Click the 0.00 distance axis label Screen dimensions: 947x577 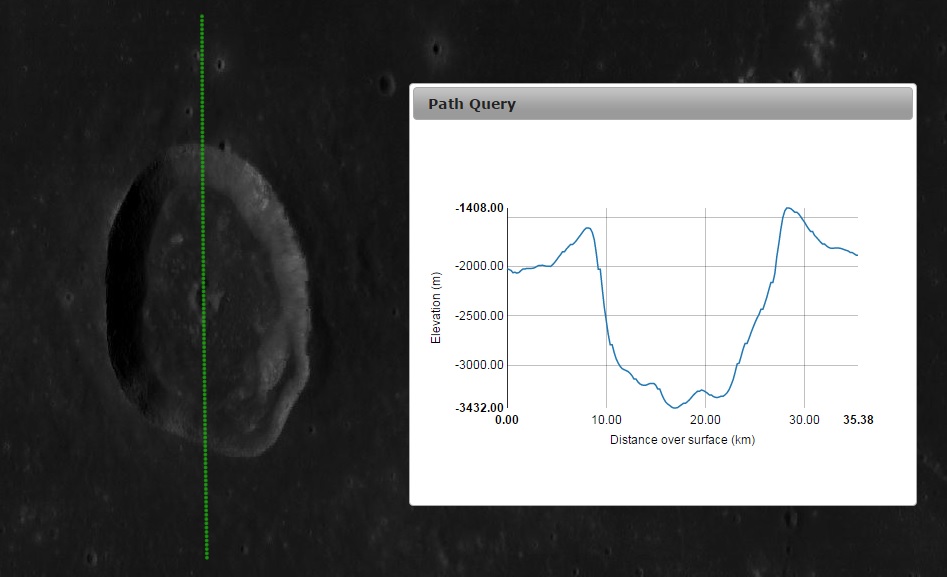coord(507,420)
